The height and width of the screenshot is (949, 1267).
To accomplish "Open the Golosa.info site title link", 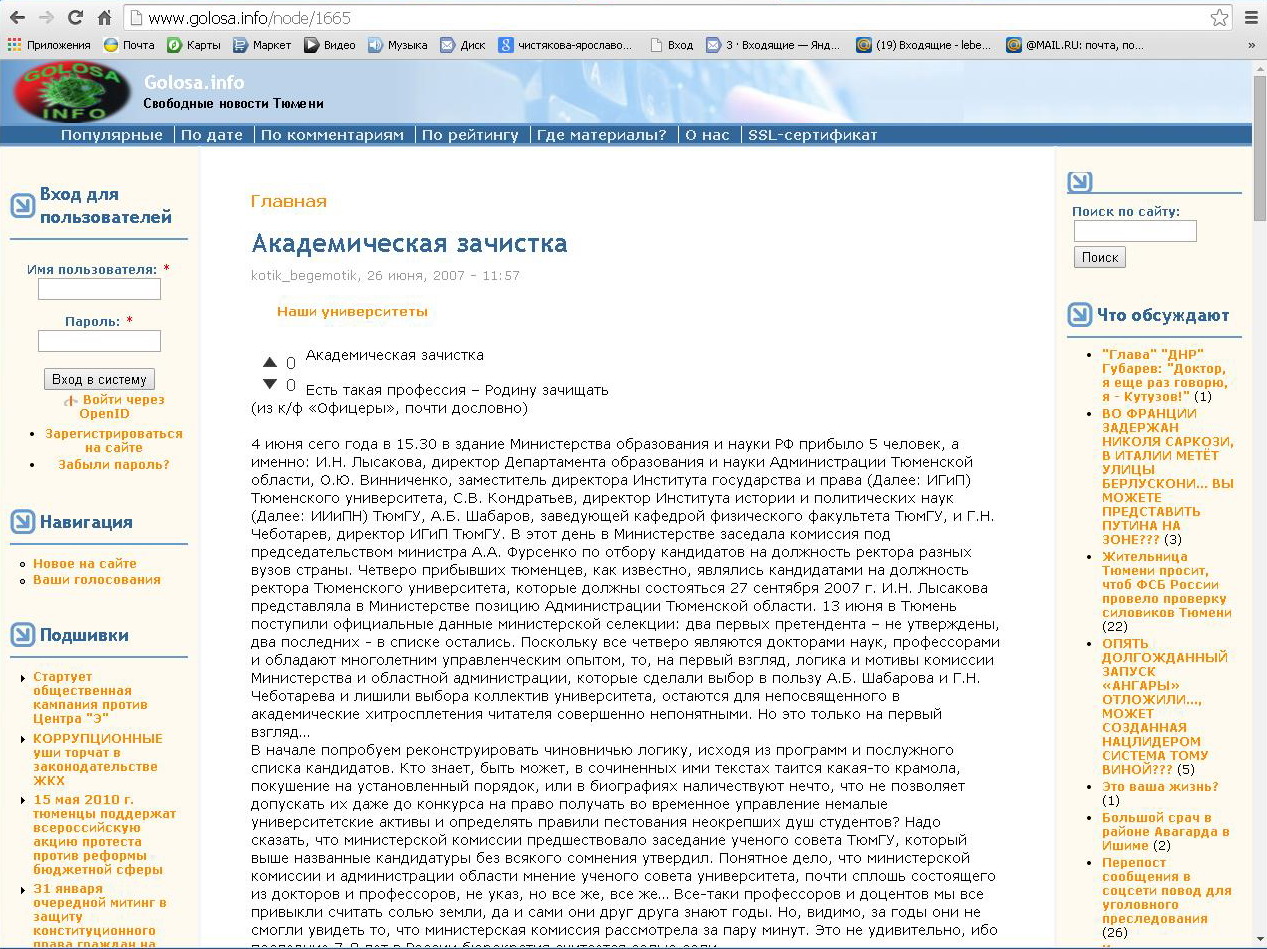I will tap(194, 82).
